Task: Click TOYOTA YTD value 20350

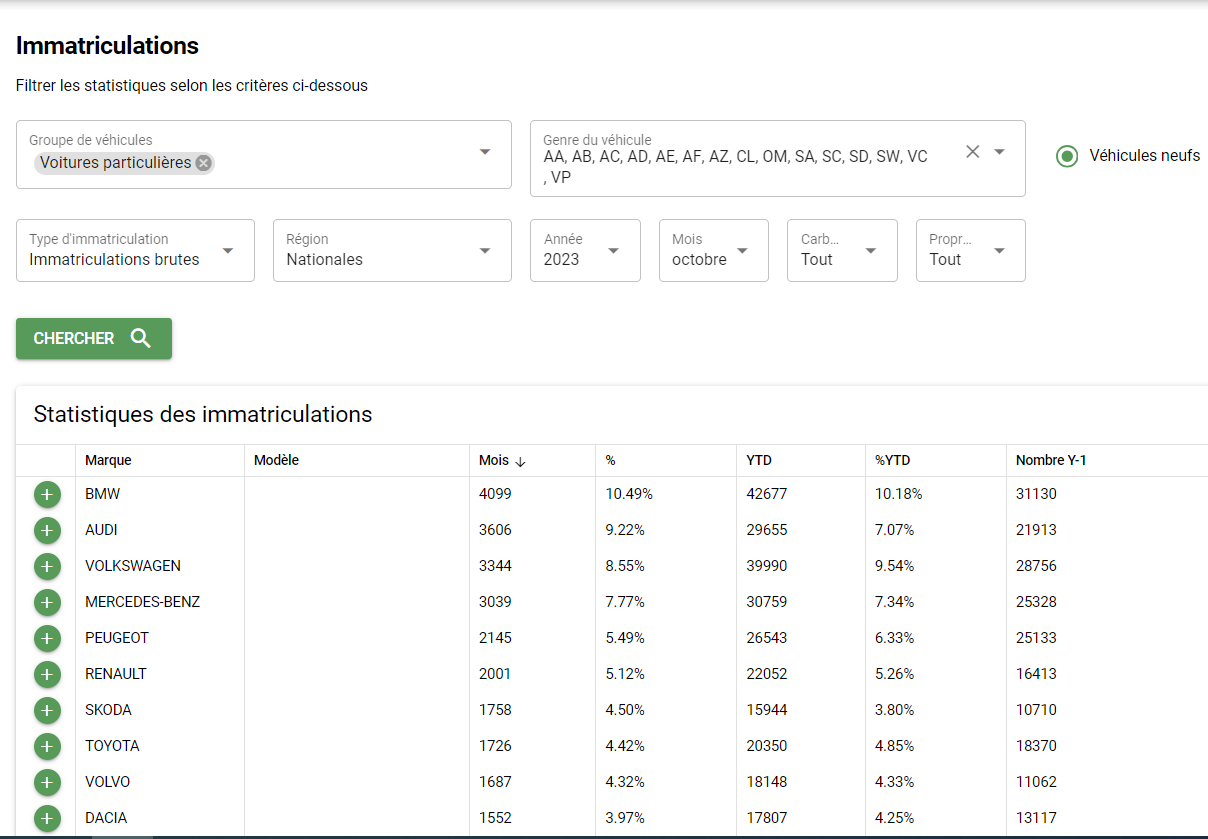Action: (x=767, y=746)
